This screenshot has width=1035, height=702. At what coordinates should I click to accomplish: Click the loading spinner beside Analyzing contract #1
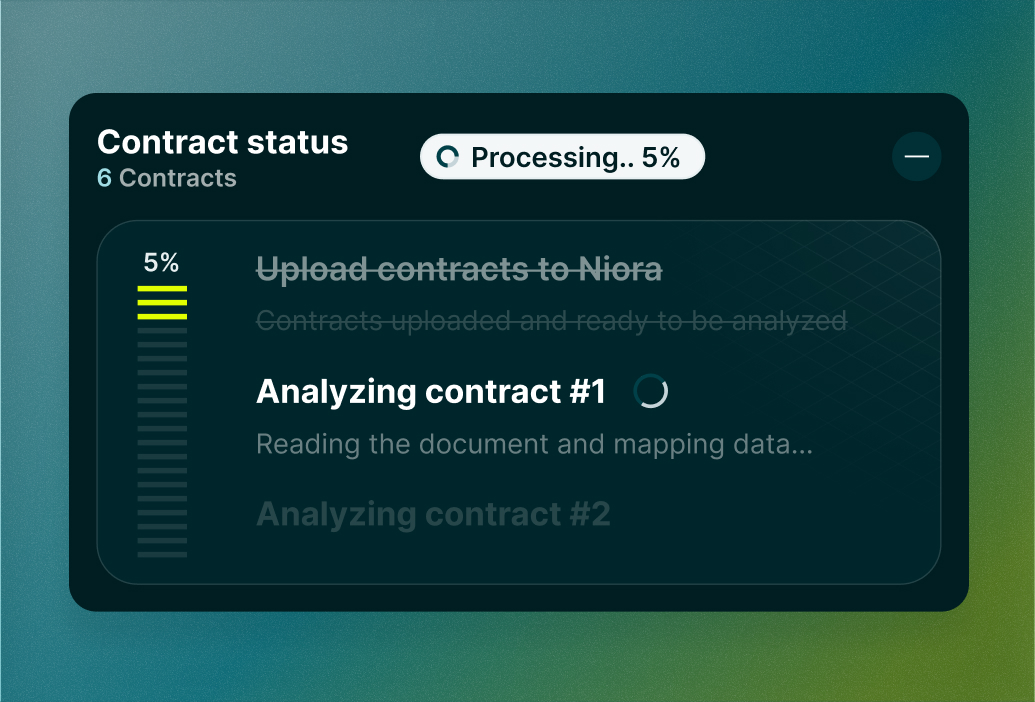pyautogui.click(x=651, y=391)
